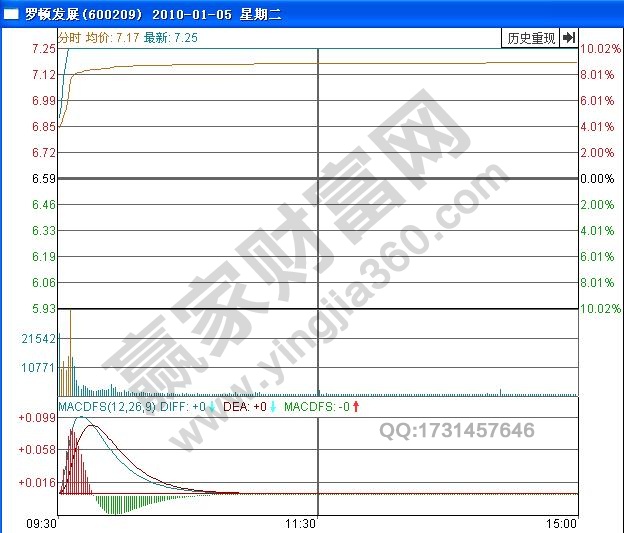The height and width of the screenshot is (533, 624).
Task: Click the +0.099 MACD scale label
Action: click(x=38, y=417)
